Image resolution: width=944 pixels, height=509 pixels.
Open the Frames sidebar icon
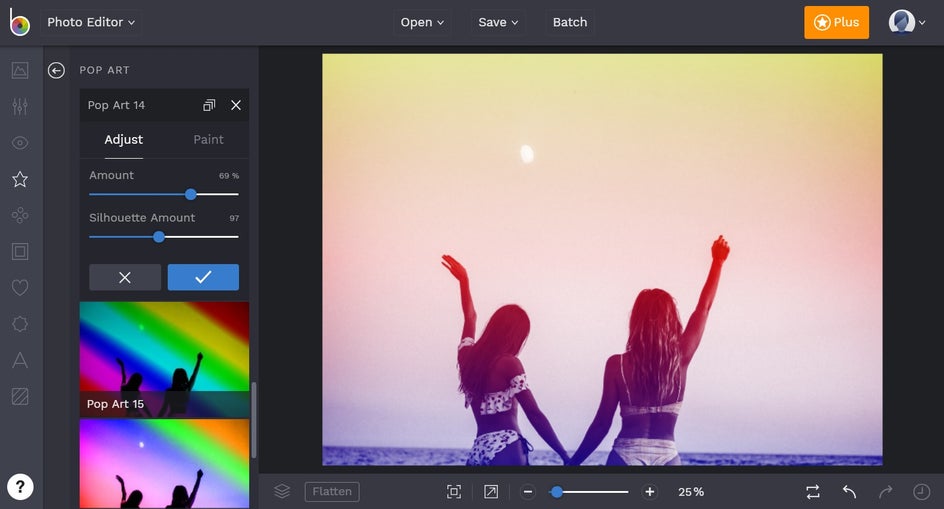tap(20, 252)
